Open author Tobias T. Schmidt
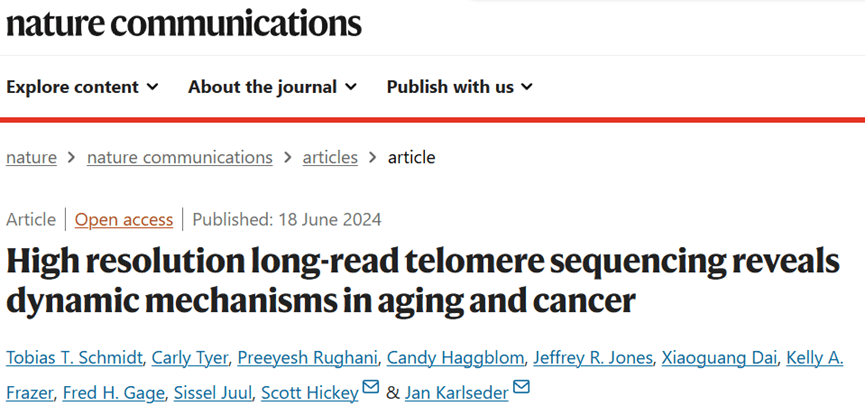865x415 pixels. coord(74,358)
